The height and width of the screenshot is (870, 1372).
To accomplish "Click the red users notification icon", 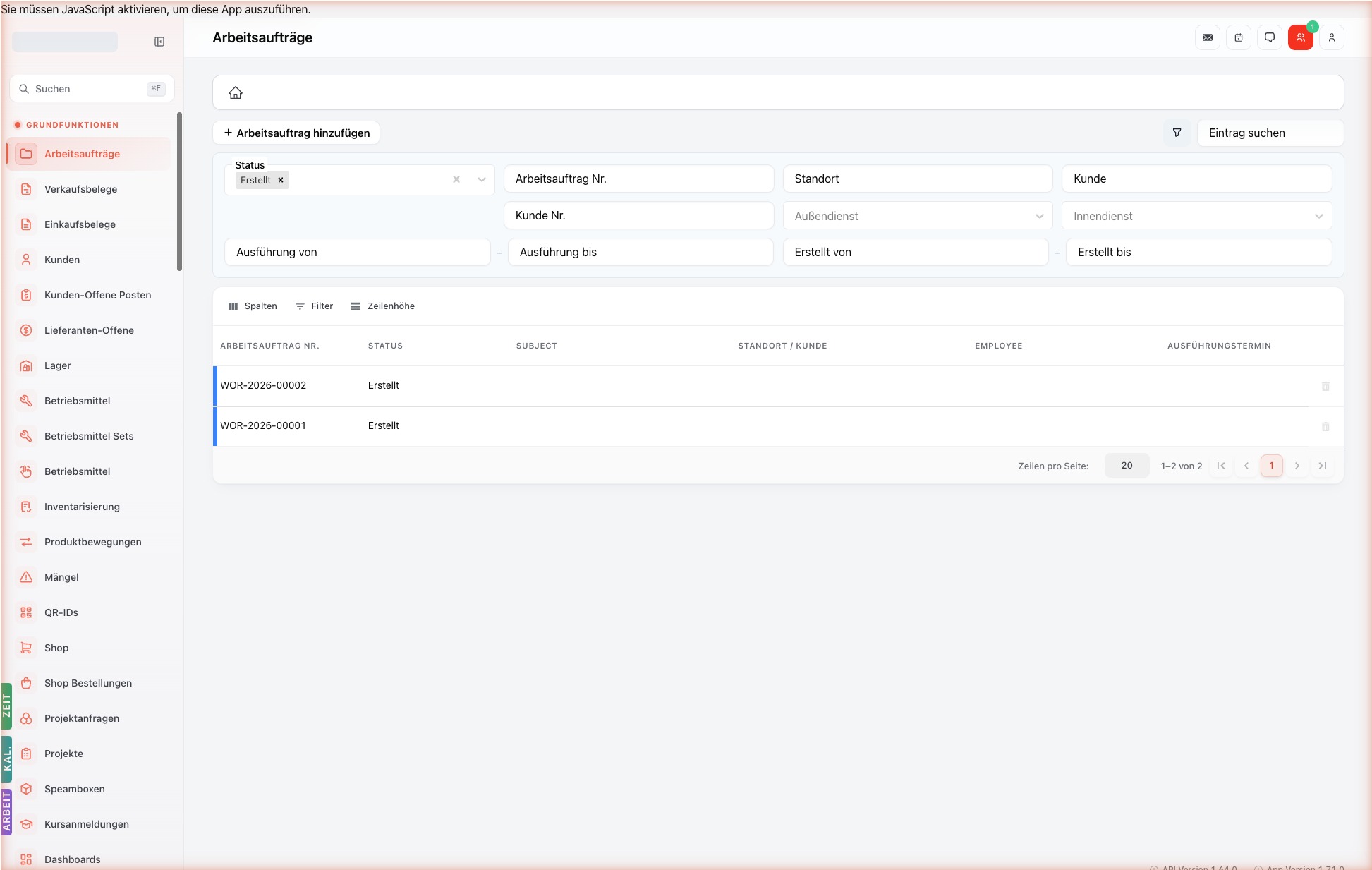I will [1301, 37].
